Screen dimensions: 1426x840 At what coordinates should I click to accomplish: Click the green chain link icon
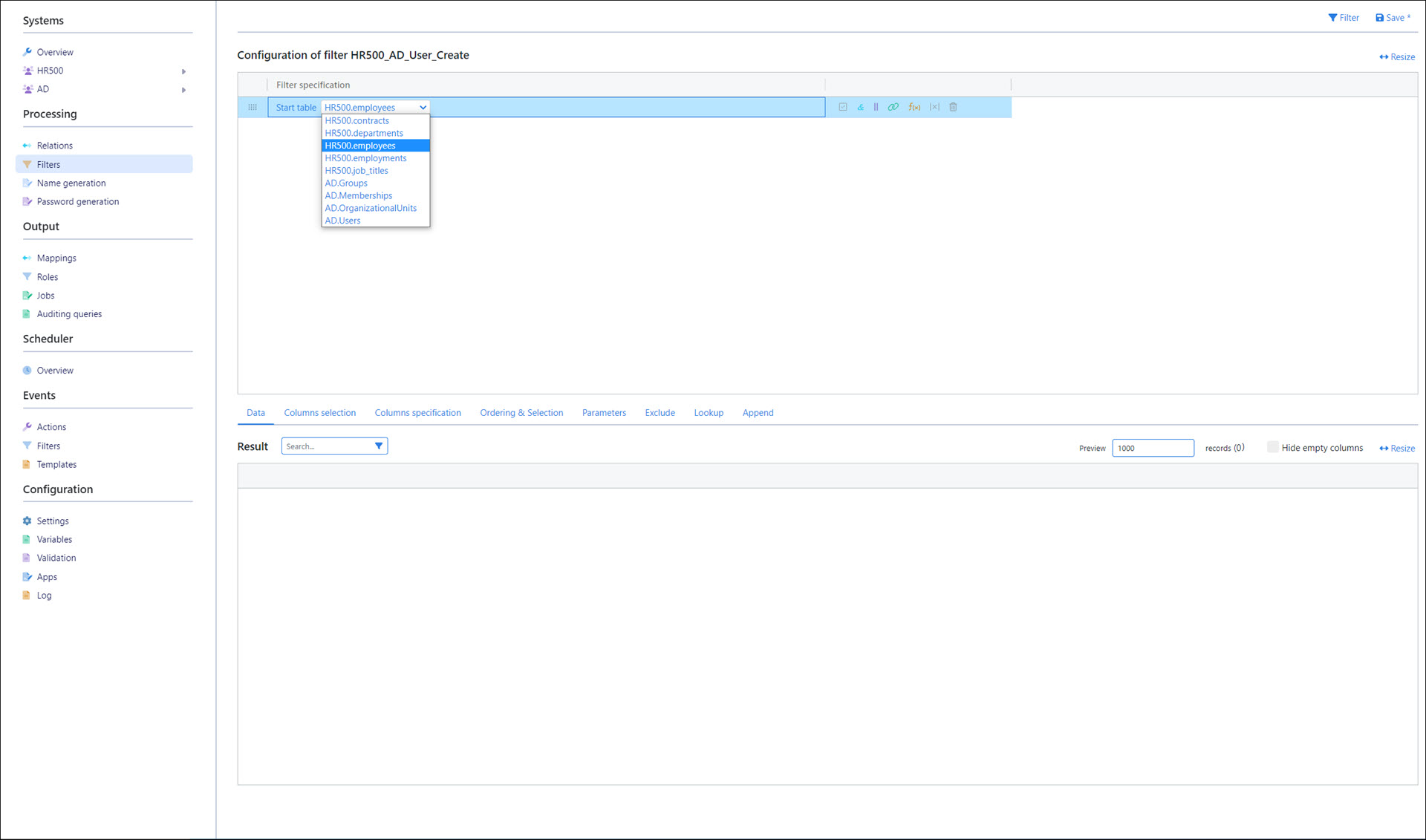893,107
